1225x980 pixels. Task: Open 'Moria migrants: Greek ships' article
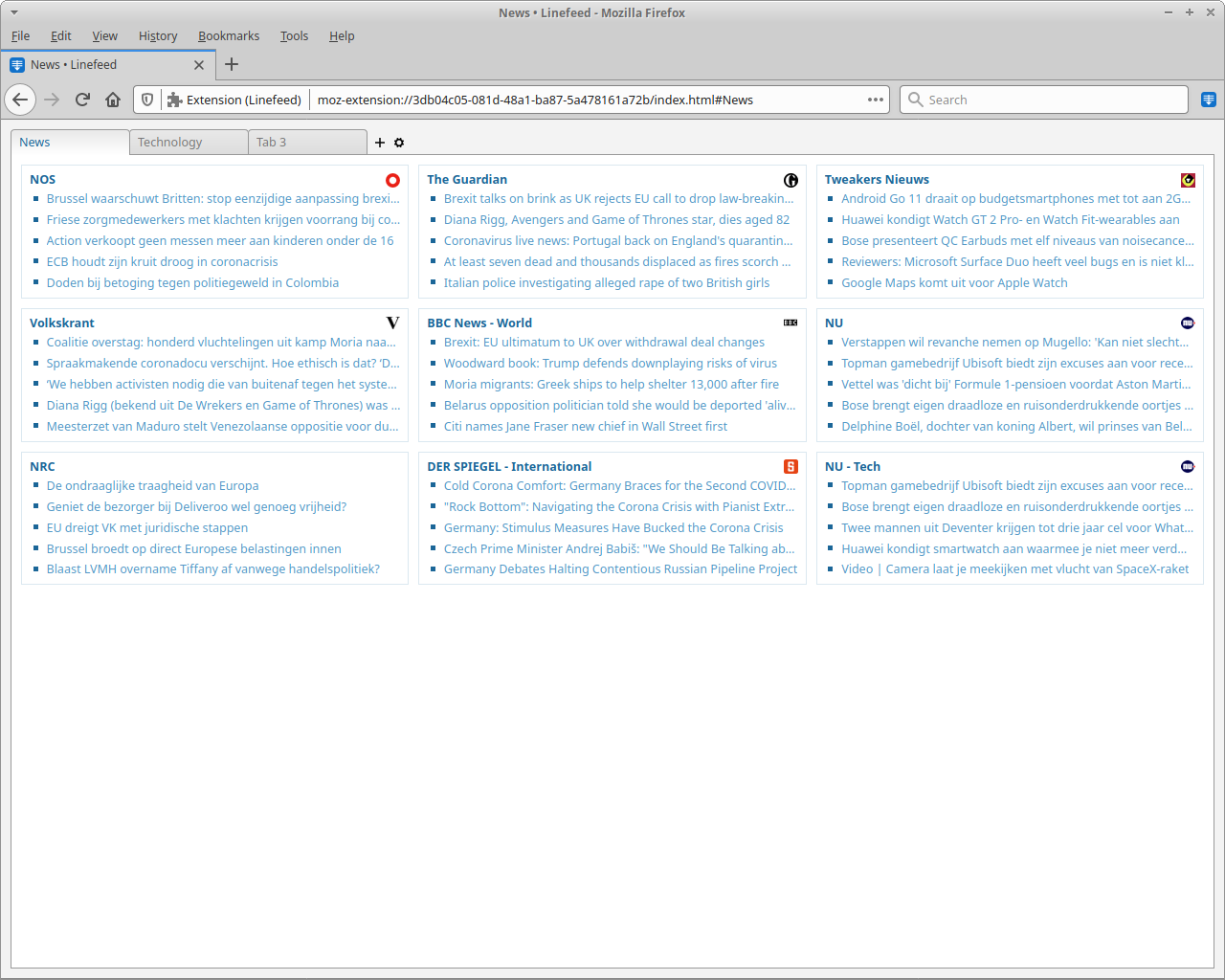pyautogui.click(x=612, y=384)
